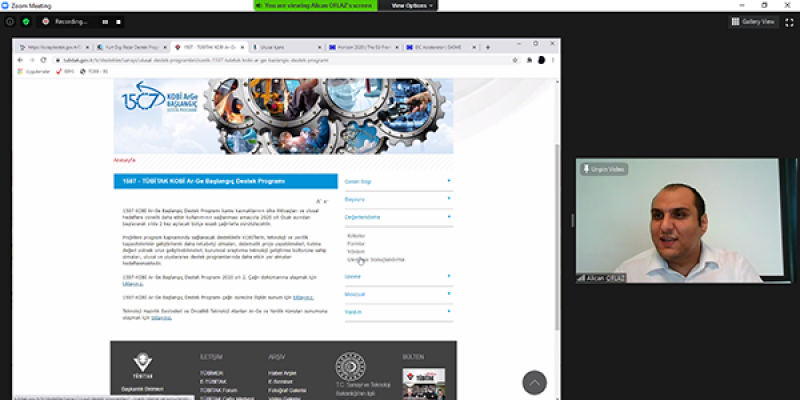Enter full screen mode in Zoom
800x400 pixels.
[x=789, y=22]
